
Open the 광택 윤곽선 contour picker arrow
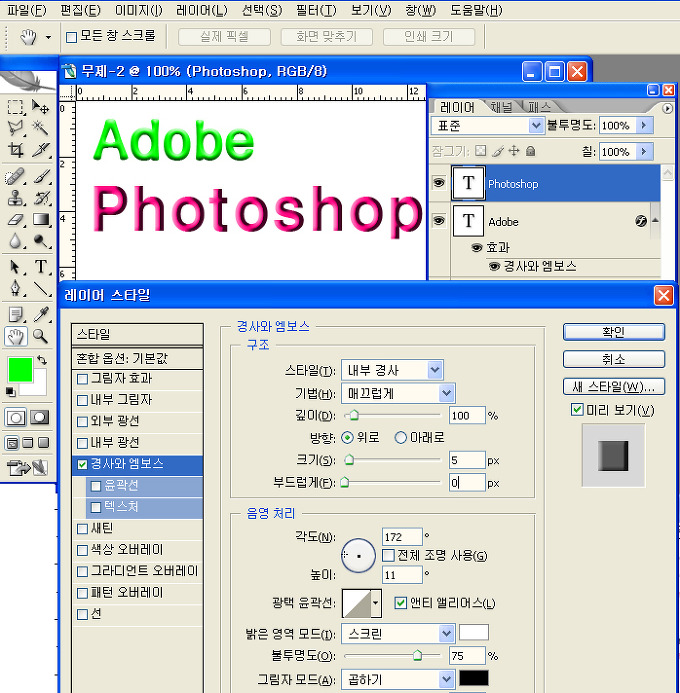point(376,603)
